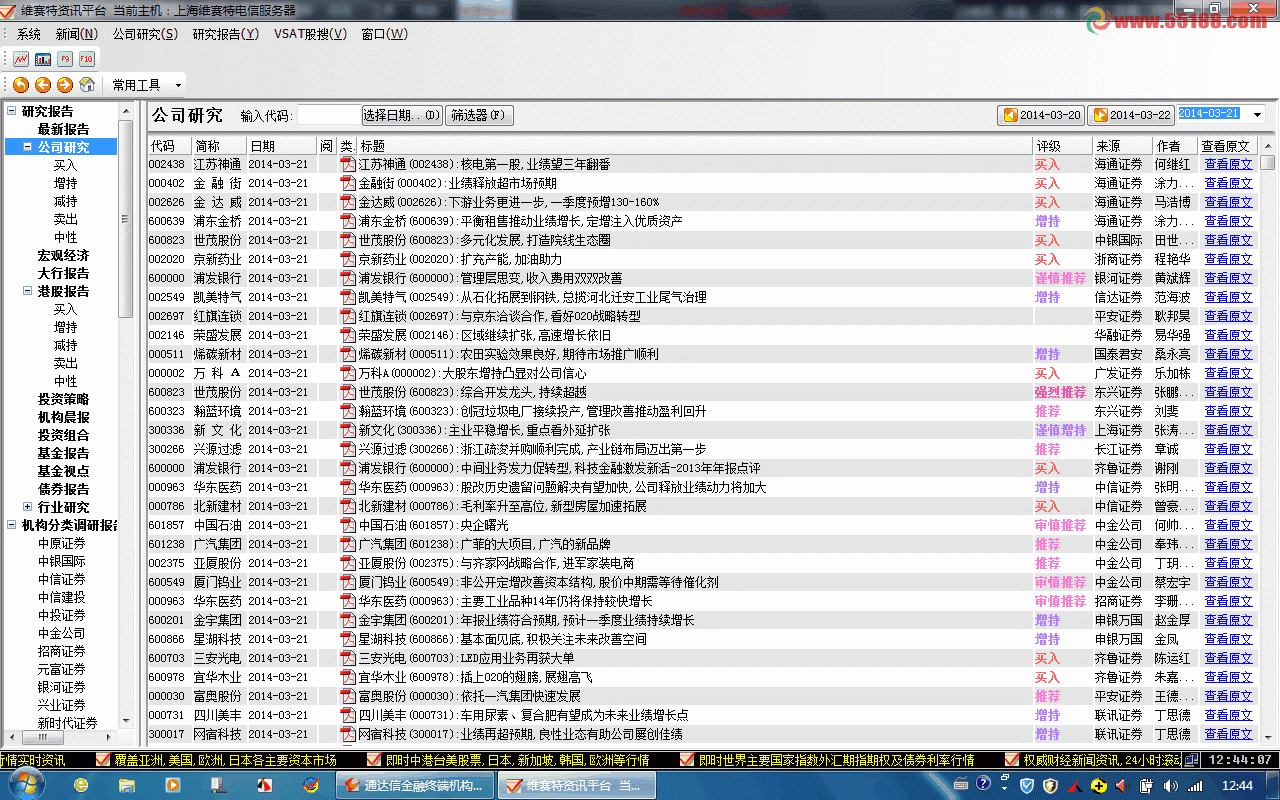Screen dimensions: 1280x800
Task: Jump to next date 2014-03-22
Action: (x=1131, y=115)
